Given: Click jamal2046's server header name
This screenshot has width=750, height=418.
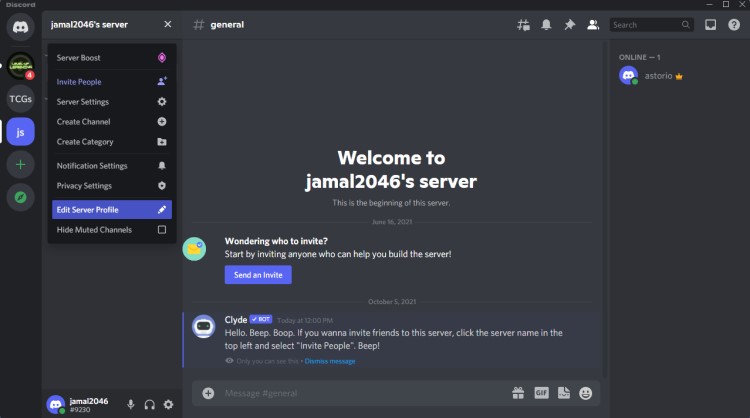Looking at the screenshot, I should coord(89,24).
